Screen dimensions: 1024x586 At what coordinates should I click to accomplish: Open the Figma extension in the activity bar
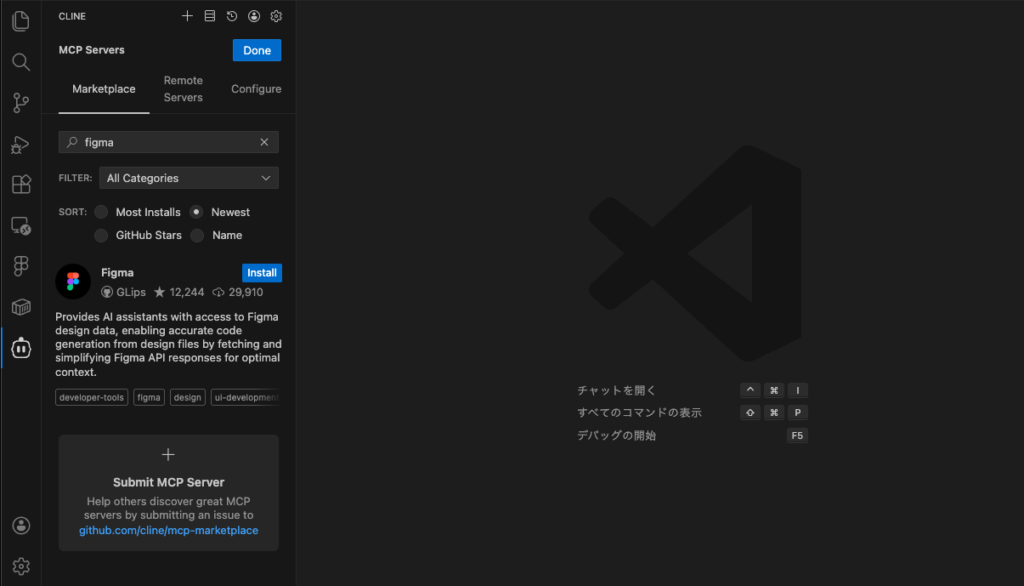pyautogui.click(x=20, y=266)
